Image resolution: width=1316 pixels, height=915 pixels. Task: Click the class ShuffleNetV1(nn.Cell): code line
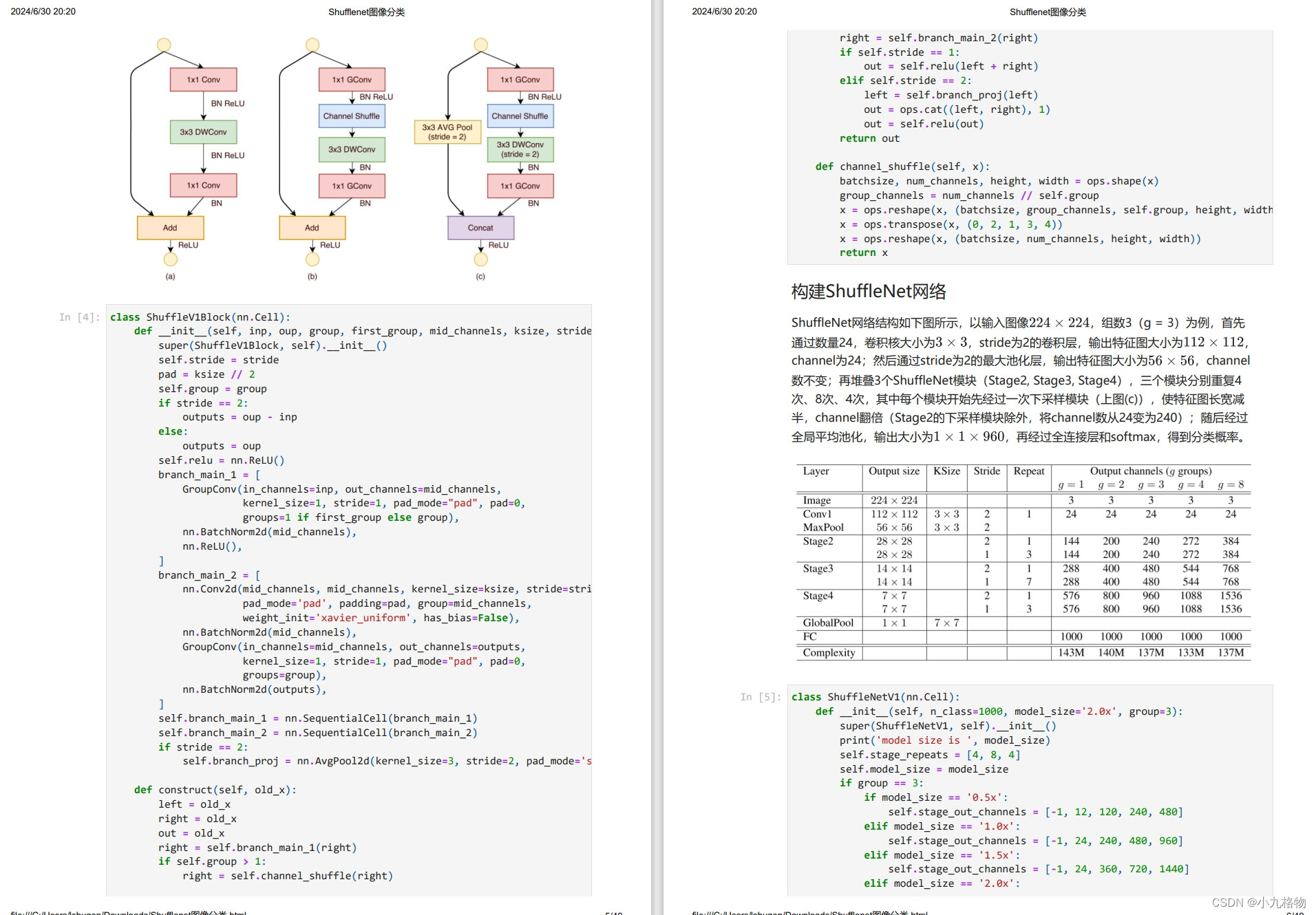pyautogui.click(x=875, y=697)
